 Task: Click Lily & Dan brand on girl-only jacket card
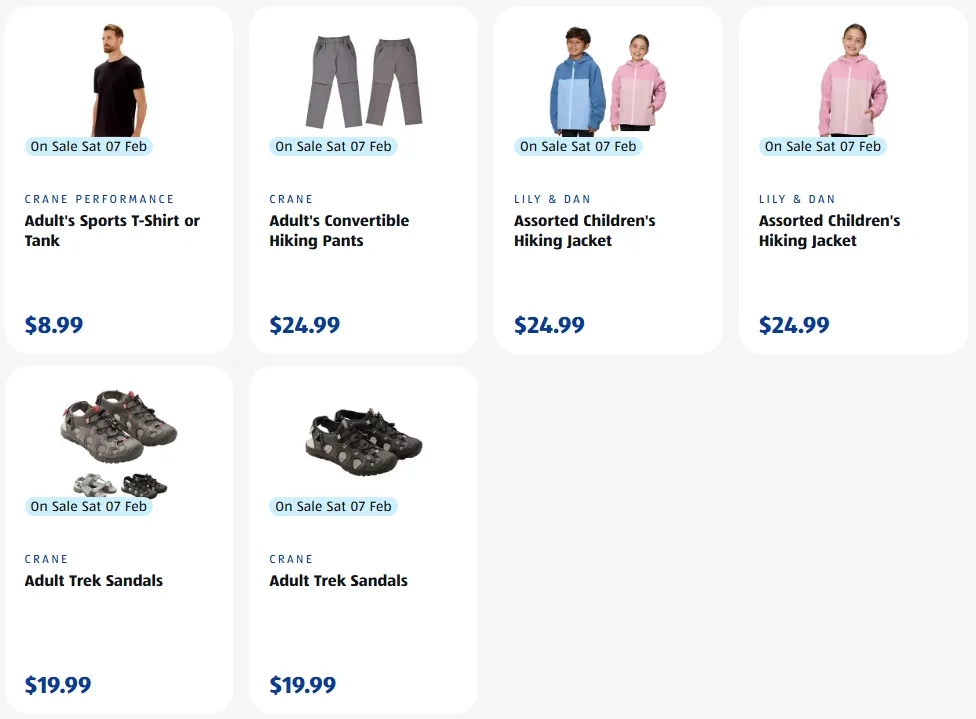797,199
